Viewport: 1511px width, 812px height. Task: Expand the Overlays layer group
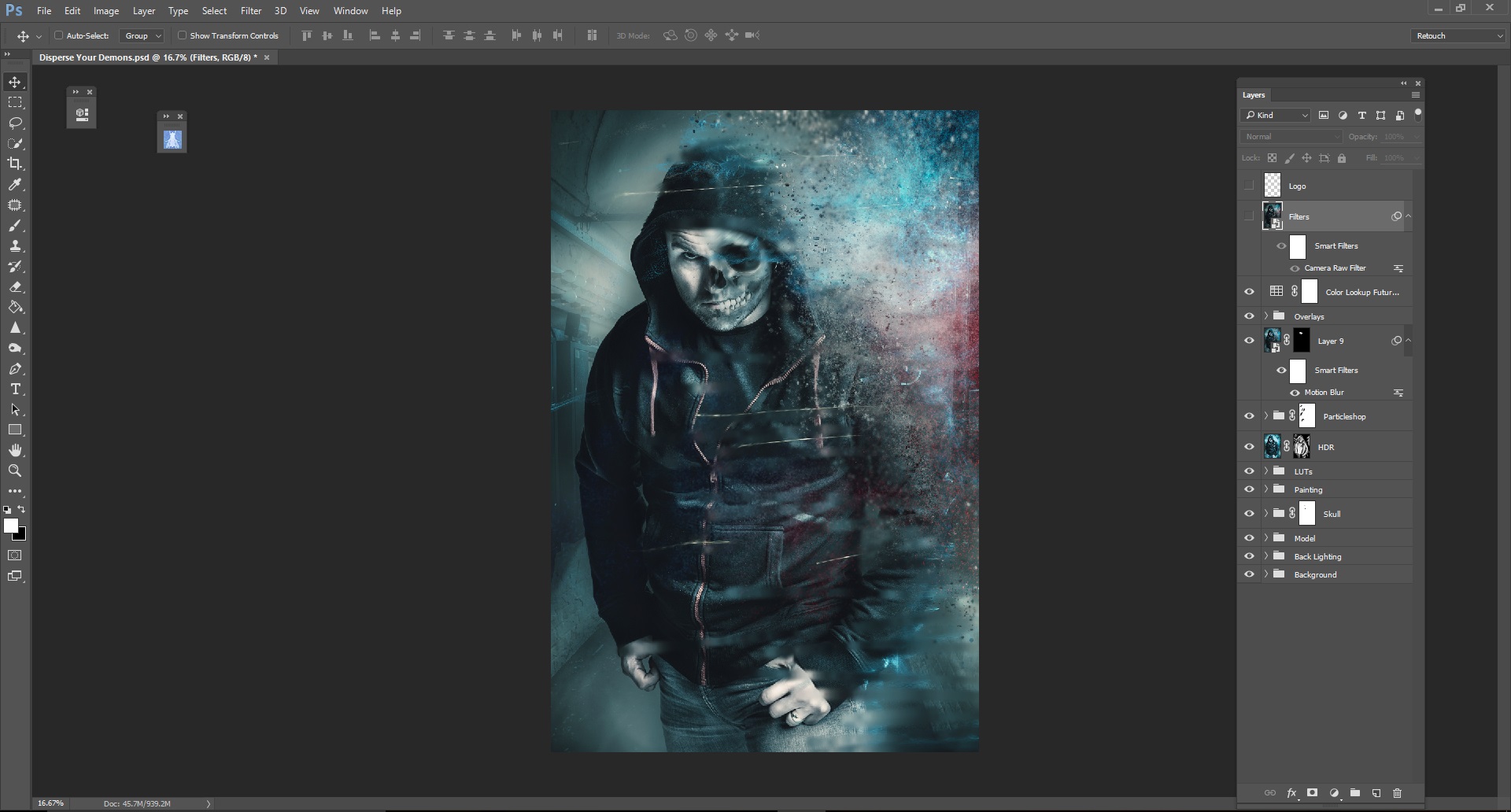click(1265, 316)
